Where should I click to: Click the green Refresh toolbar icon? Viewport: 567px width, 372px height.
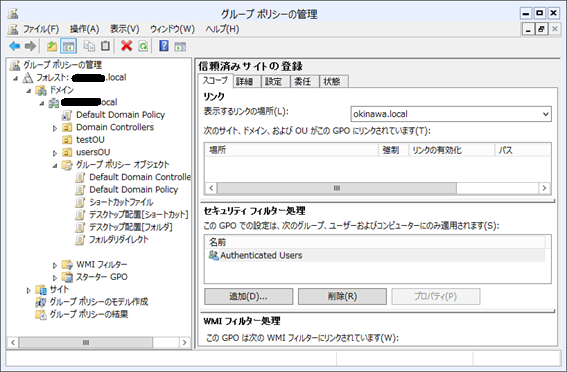tap(144, 46)
